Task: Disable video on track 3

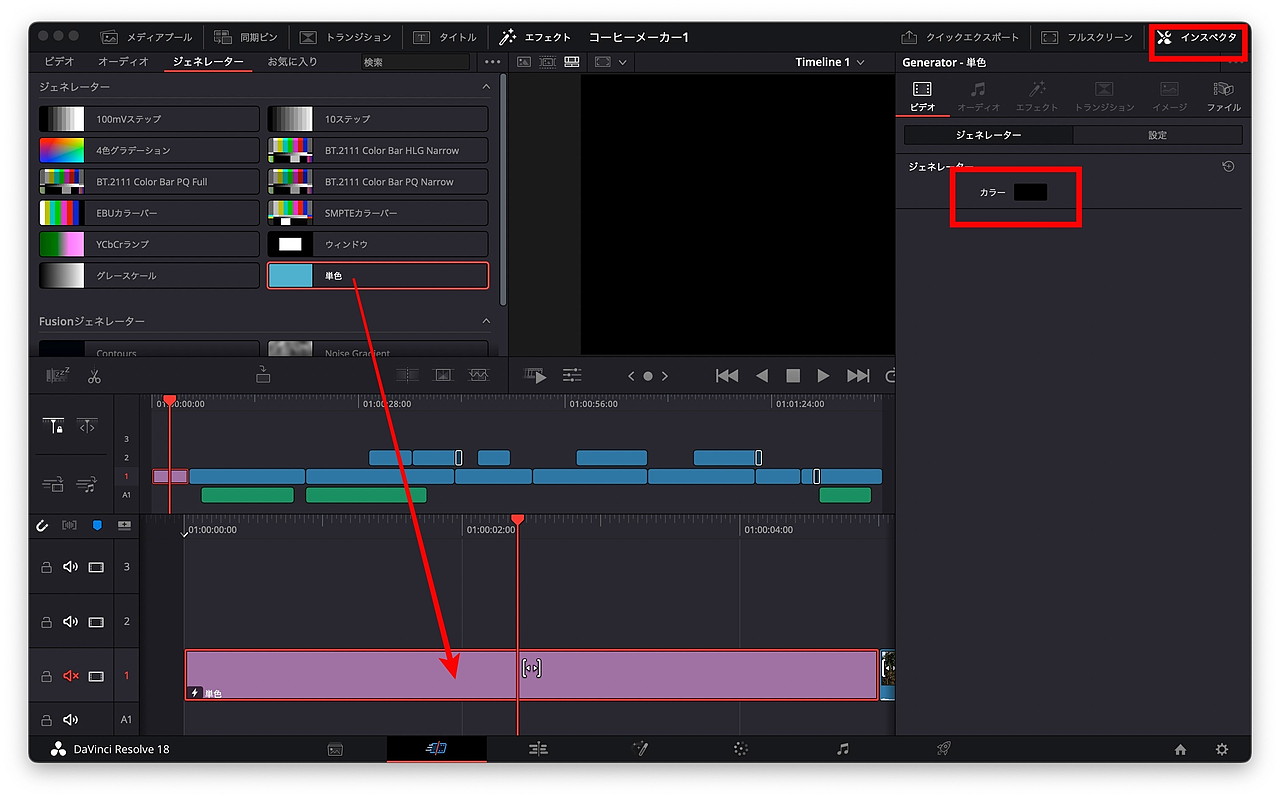Action: tap(96, 567)
